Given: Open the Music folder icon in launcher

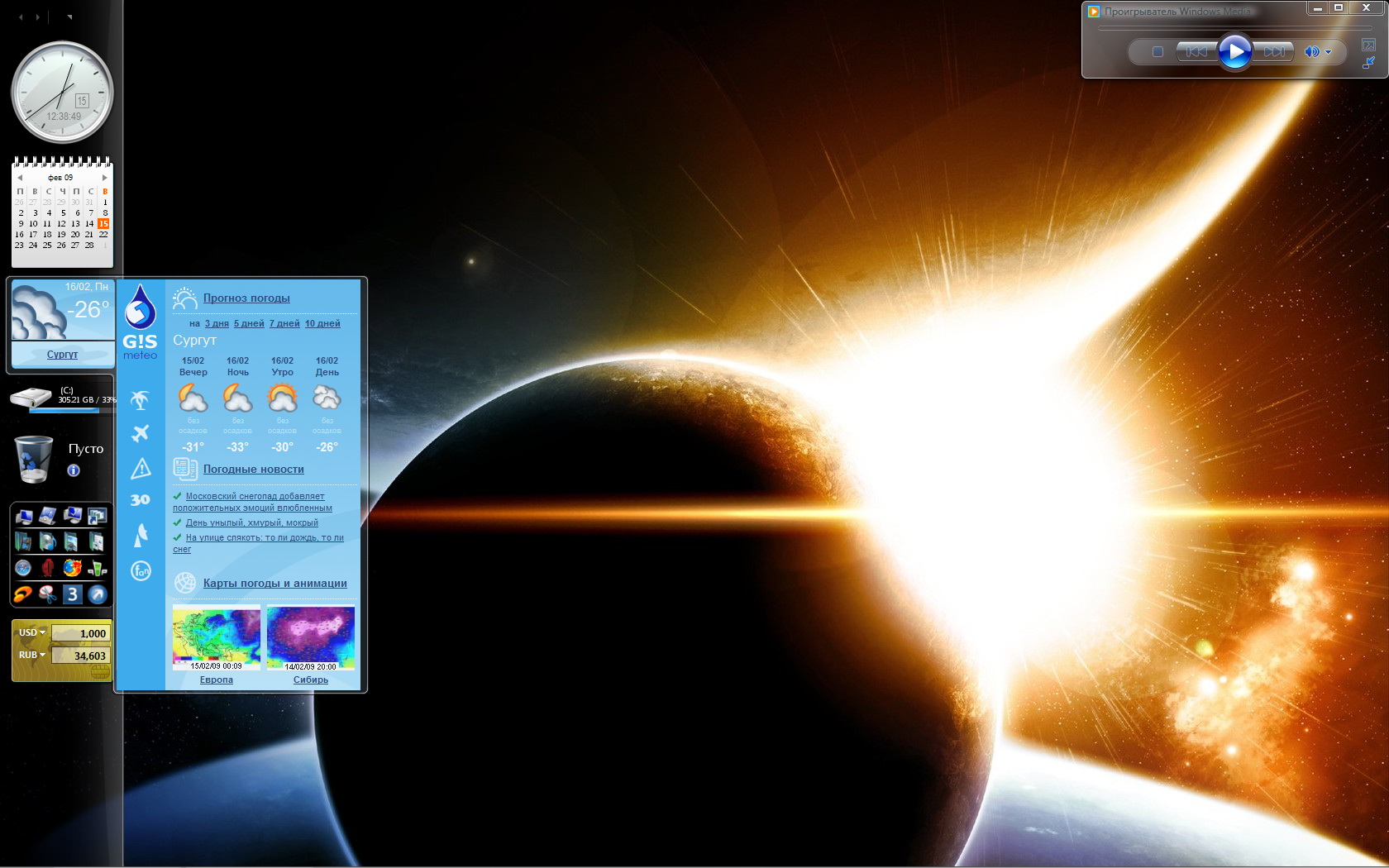Looking at the screenshot, I should 48,542.
